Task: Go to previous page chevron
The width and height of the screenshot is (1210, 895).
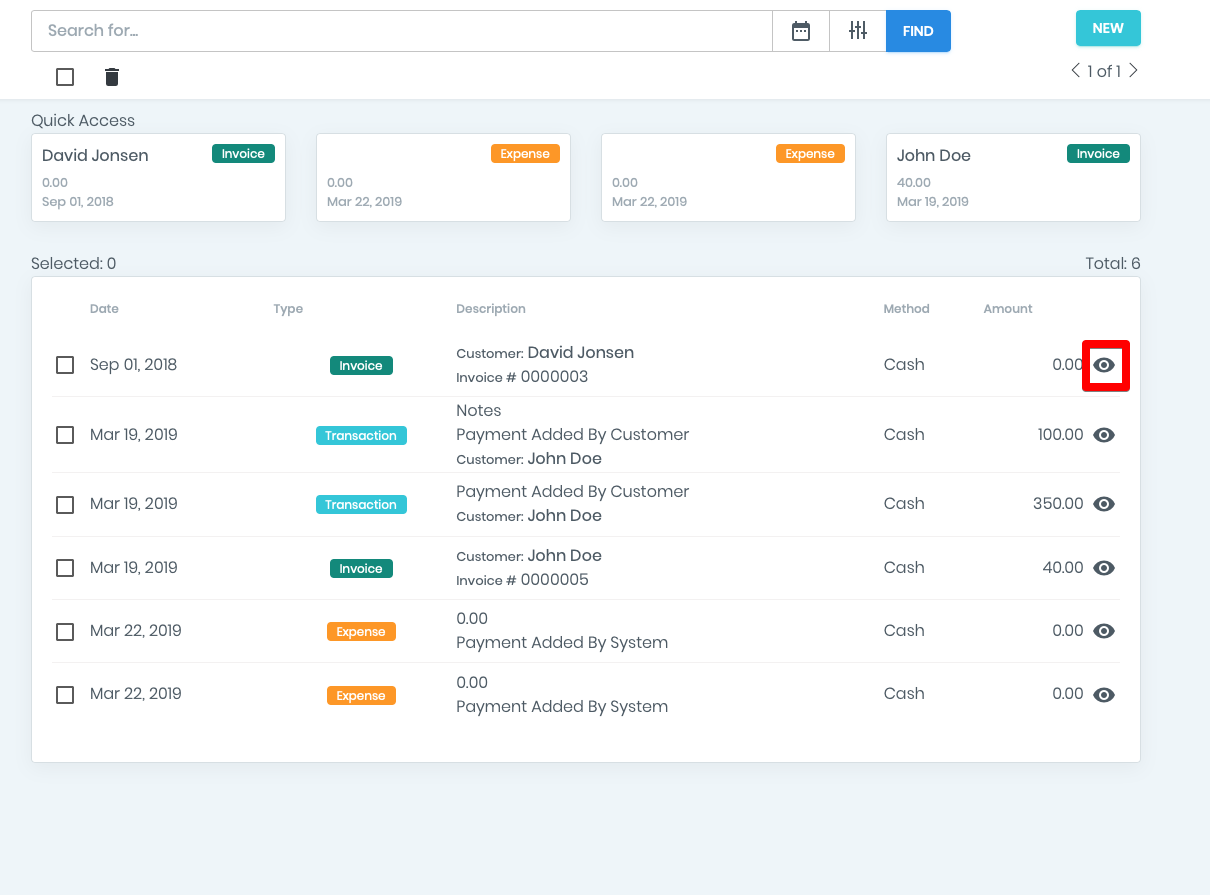Action: pos(1076,70)
